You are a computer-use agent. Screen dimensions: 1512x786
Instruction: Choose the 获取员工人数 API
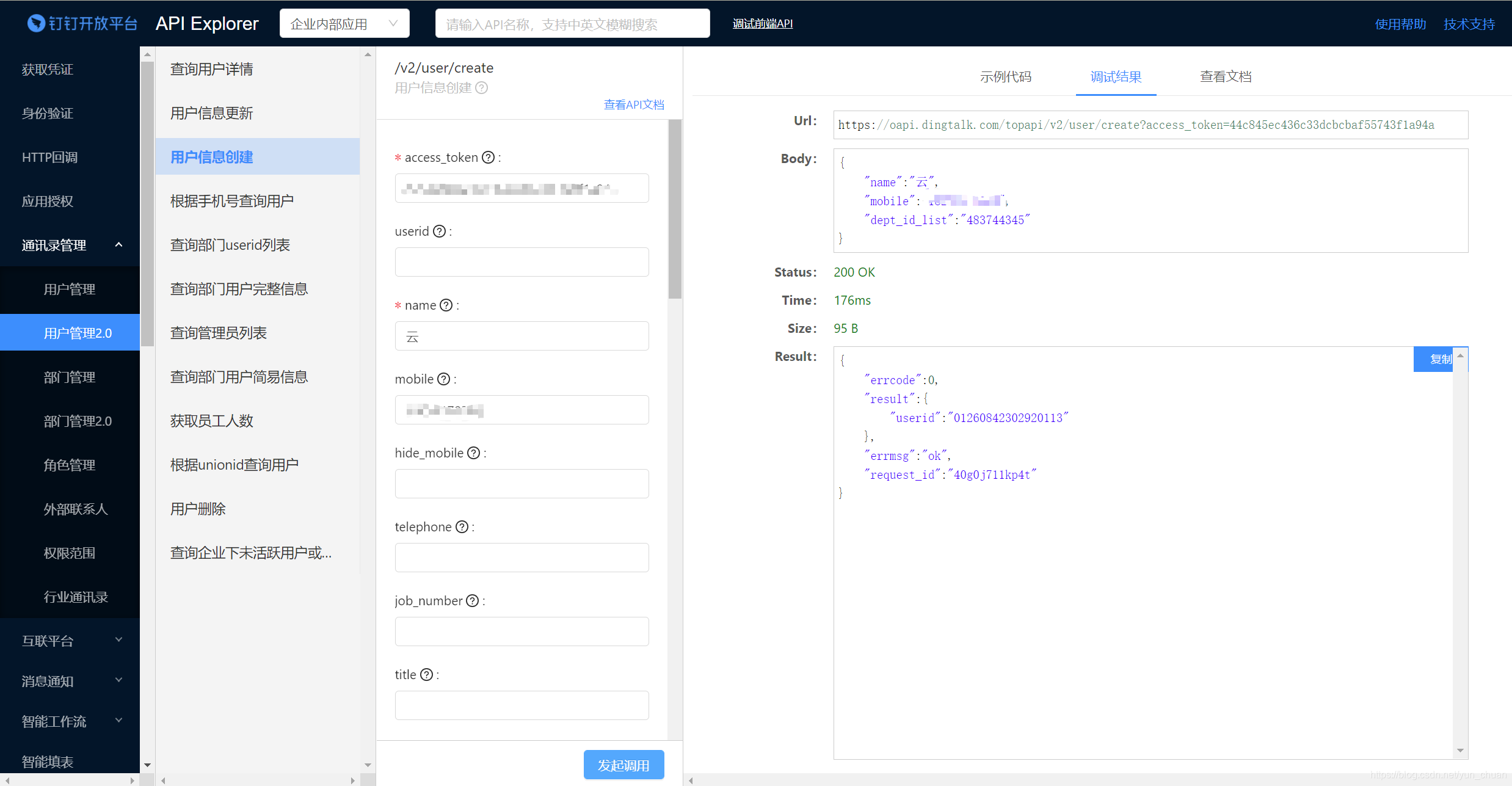[x=258, y=421]
